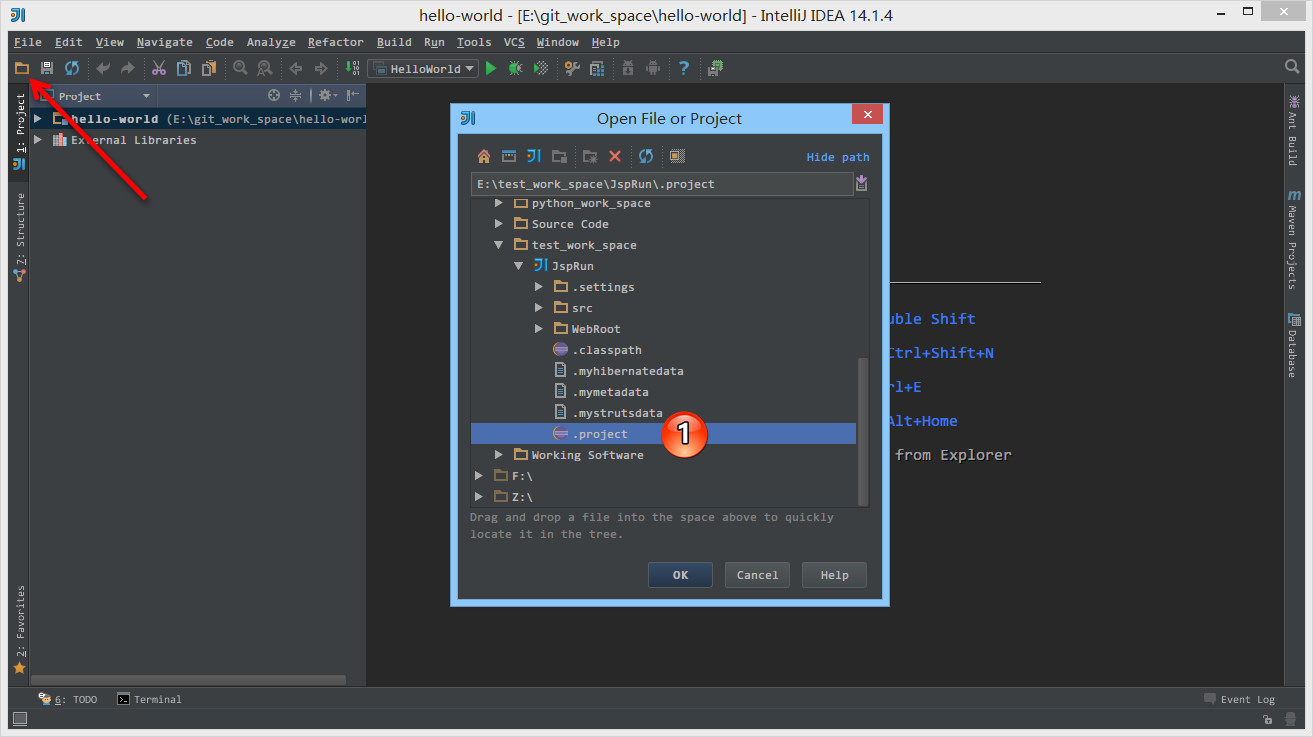Viewport: 1313px width, 737px height.
Task: Click the New Folder icon in dialog
Action: click(x=590, y=156)
